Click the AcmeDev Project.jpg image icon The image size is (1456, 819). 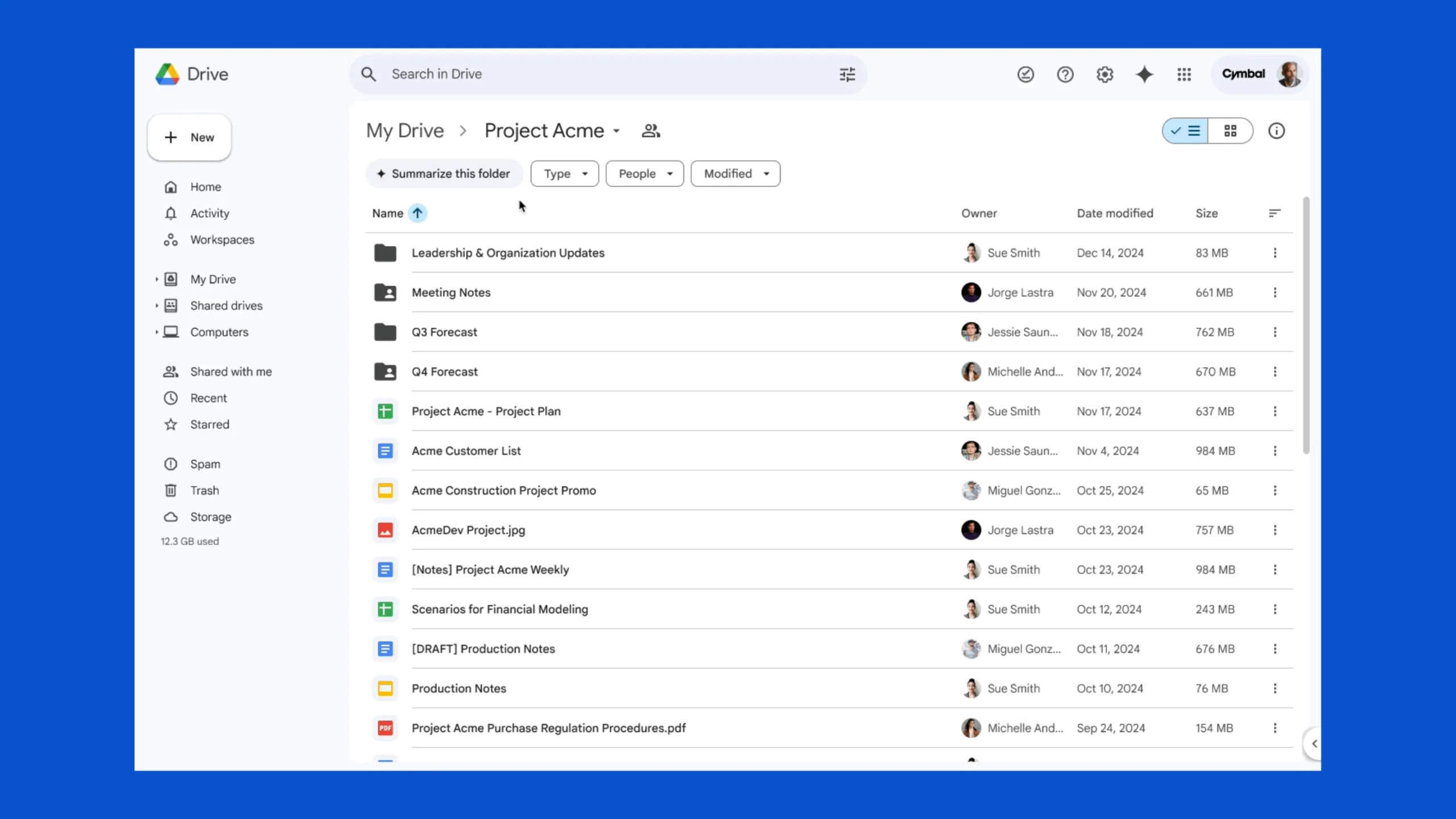pyautogui.click(x=385, y=530)
